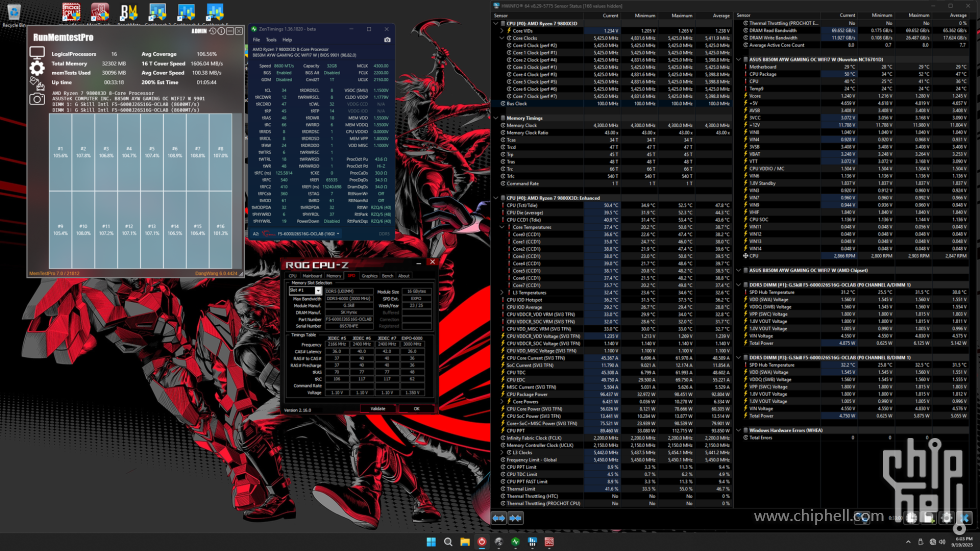This screenshot has width=980, height=551.
Task: Click the CPU-Z Module Size field
Action: tap(417, 291)
